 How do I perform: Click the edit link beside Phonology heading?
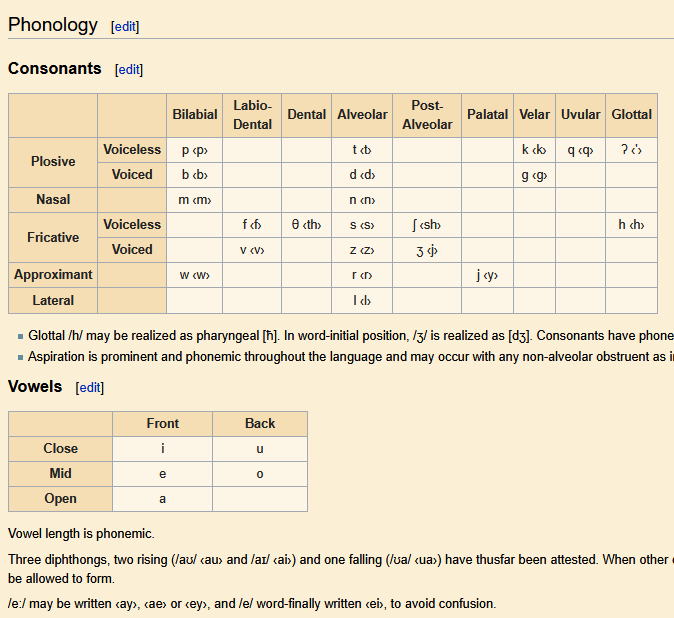[x=125, y=27]
